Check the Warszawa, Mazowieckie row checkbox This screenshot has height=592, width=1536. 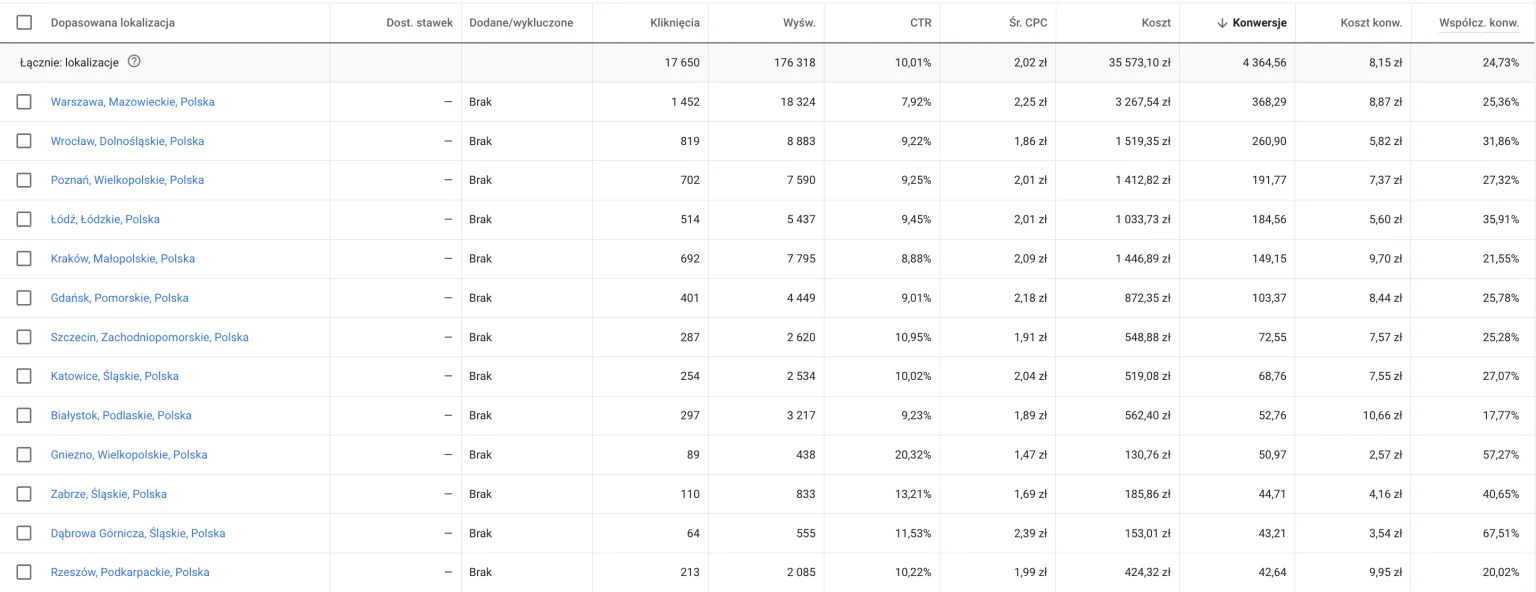(x=24, y=102)
